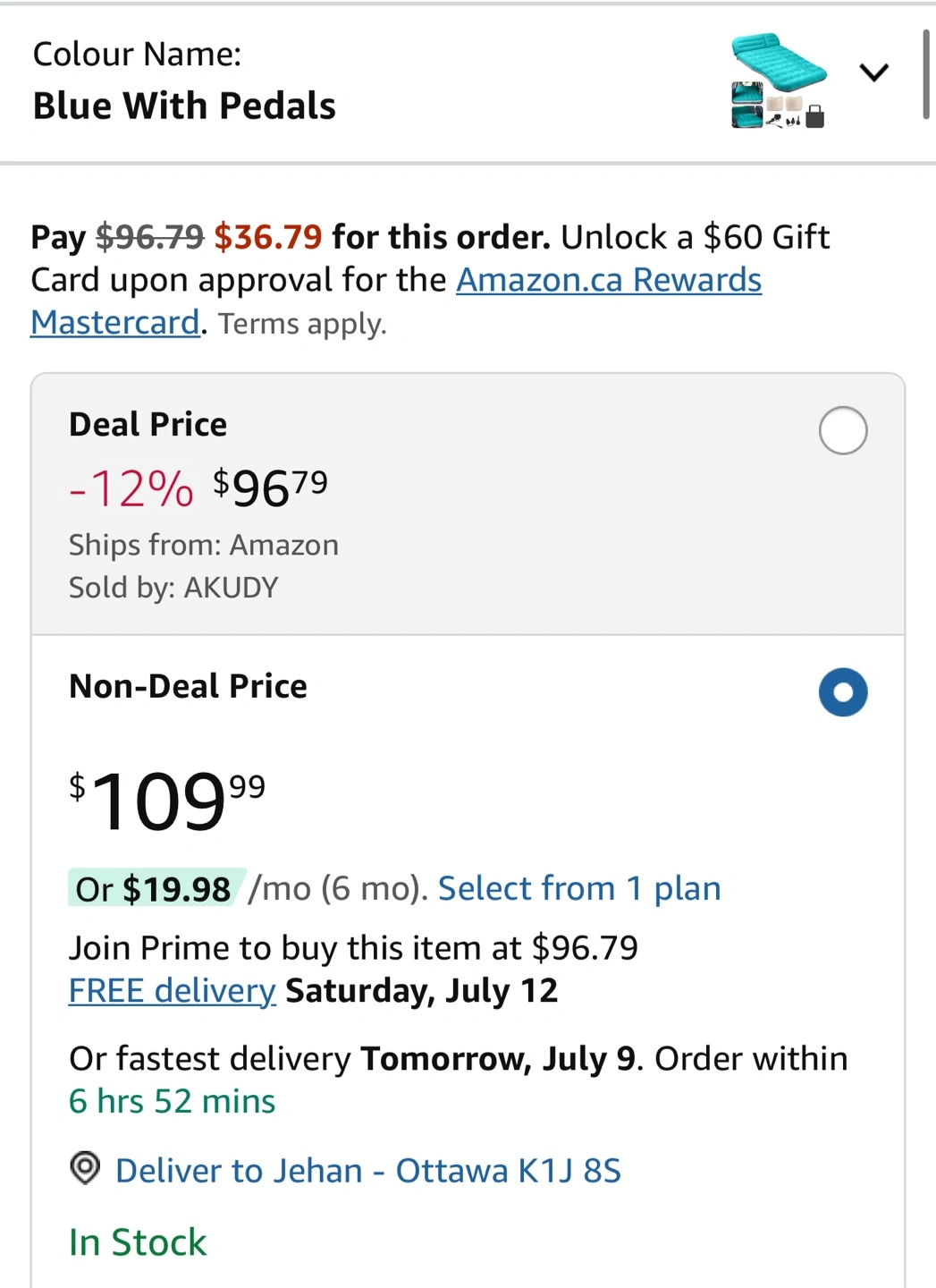This screenshot has height=1288, width=936.
Task: Tap Join Prime to buy this item text
Action: point(353,947)
